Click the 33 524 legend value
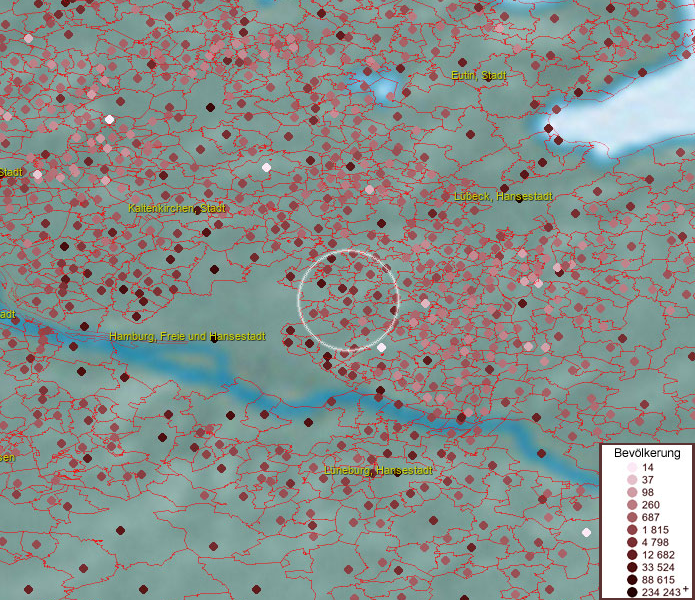Screen dimensions: 695x600 [658, 567]
